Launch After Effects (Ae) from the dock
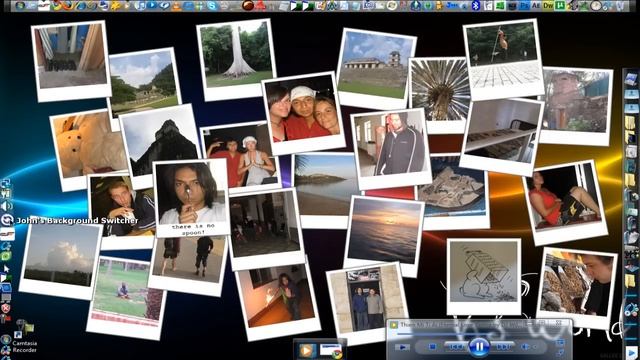This screenshot has height=360, width=640. point(536,6)
